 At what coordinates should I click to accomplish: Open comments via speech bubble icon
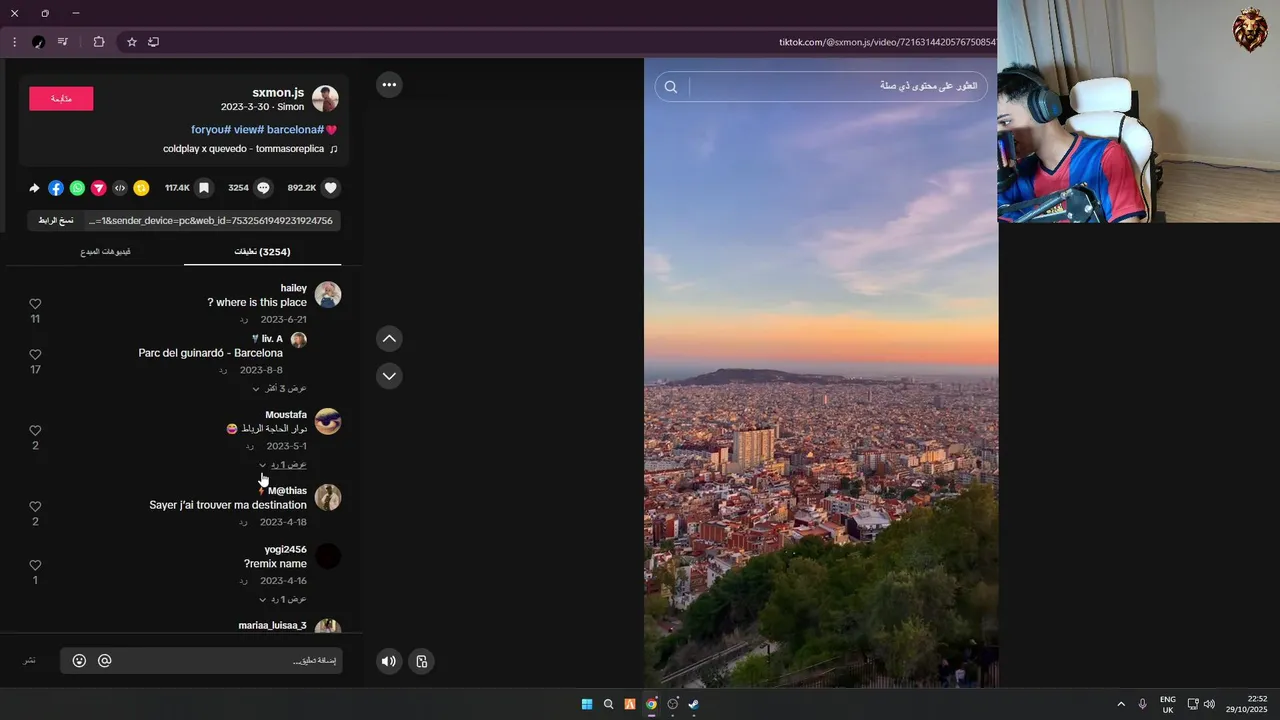coord(264,187)
